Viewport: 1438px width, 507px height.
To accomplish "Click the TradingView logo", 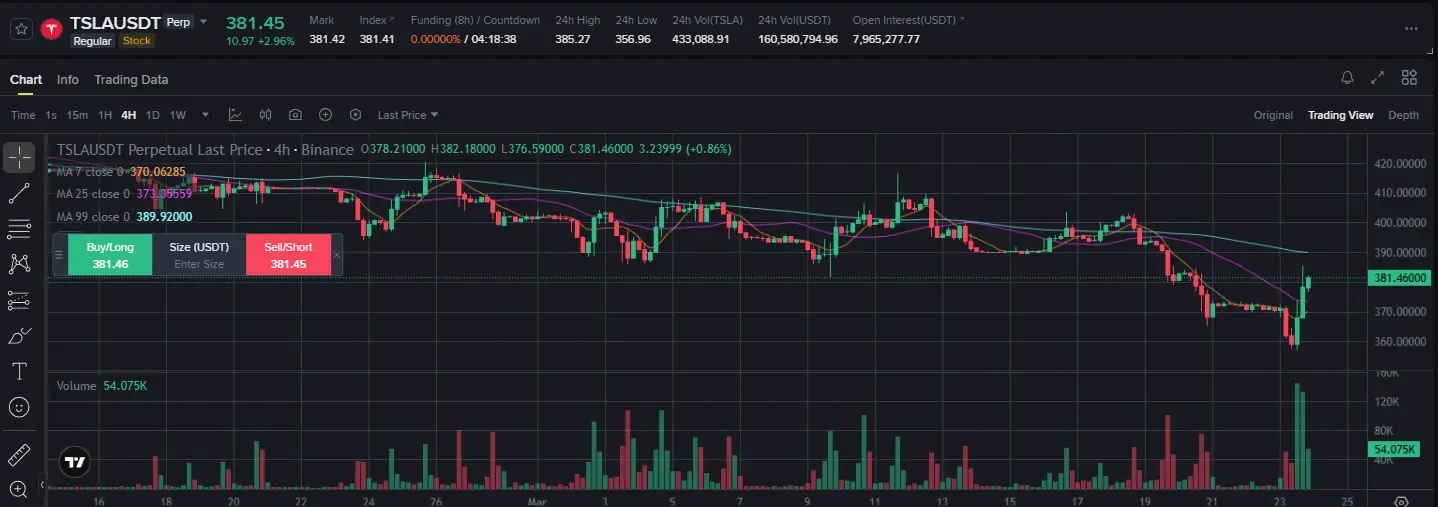I will point(74,462).
